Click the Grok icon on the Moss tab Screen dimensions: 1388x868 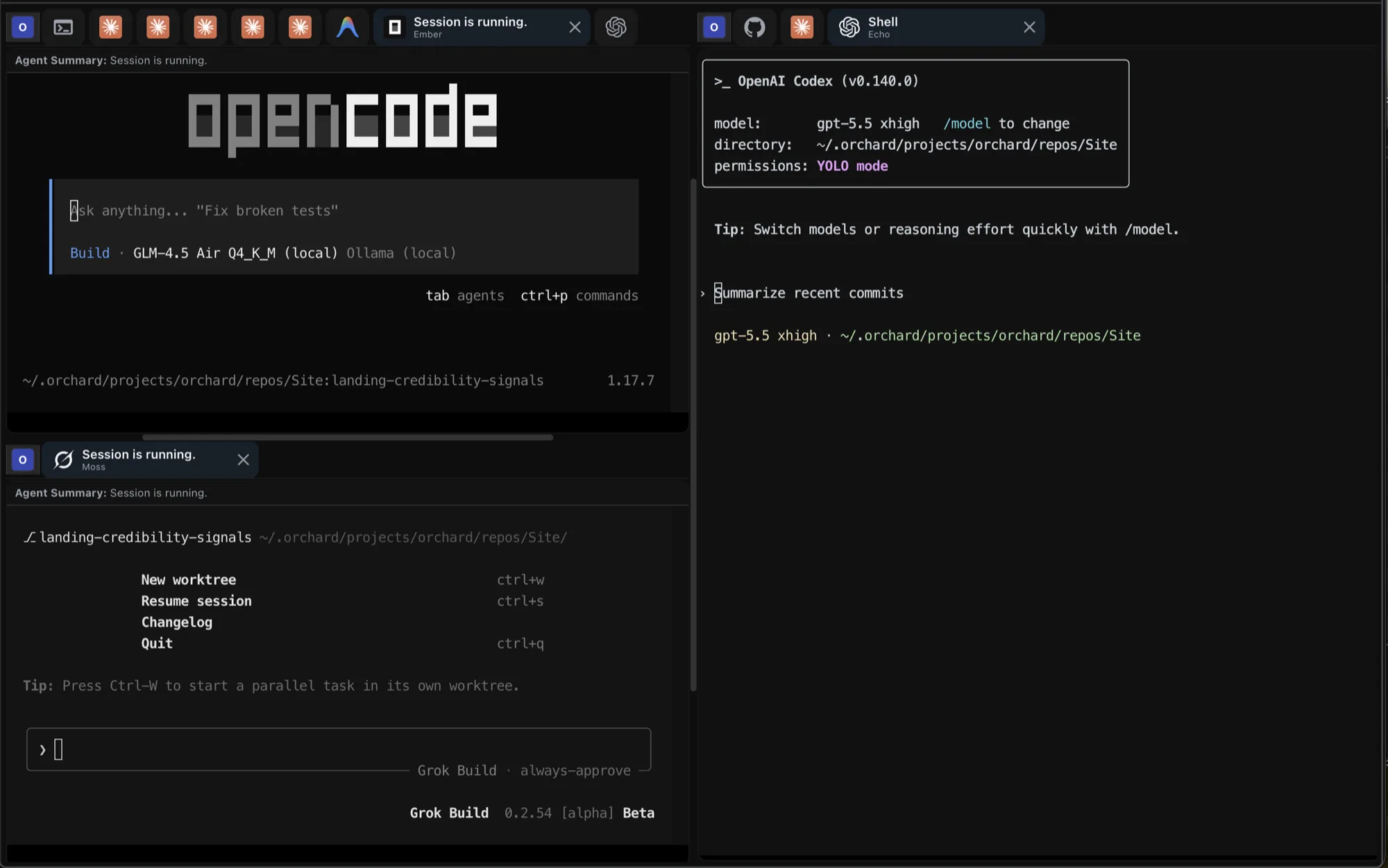[63, 459]
